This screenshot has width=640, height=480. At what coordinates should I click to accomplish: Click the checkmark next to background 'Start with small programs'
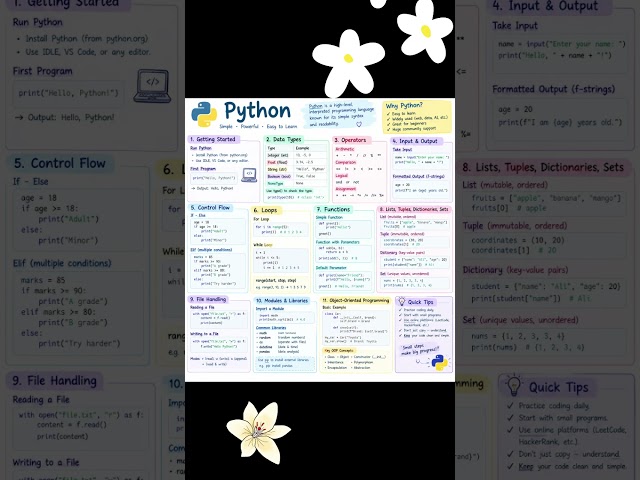click(x=510, y=418)
